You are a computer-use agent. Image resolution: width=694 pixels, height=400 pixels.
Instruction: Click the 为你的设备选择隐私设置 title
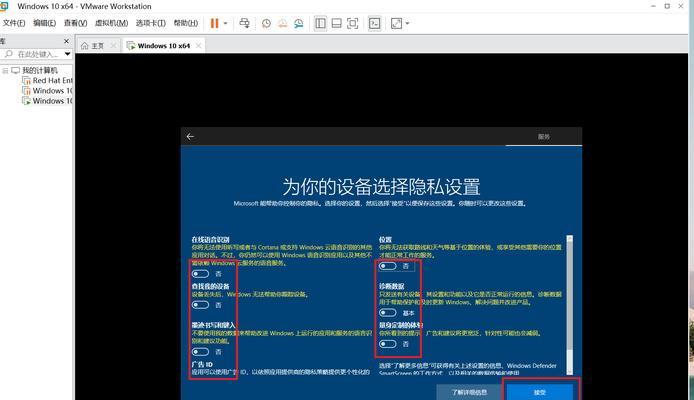381,187
